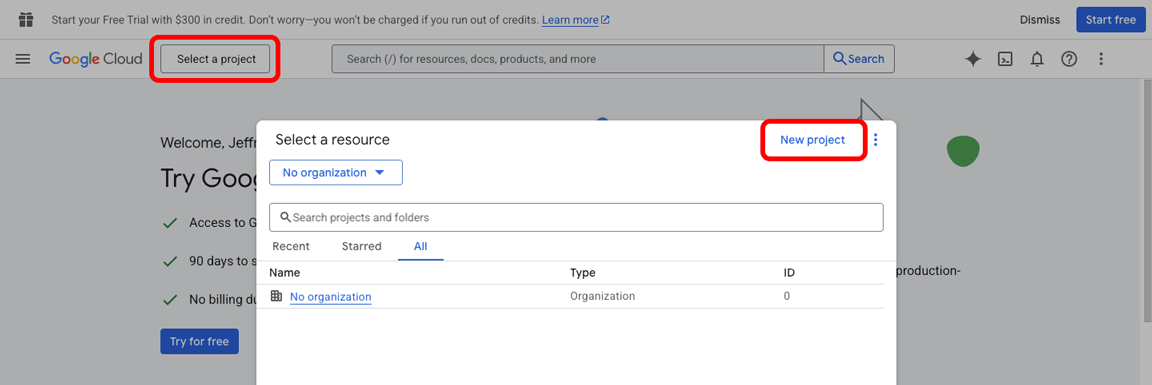This screenshot has width=1152, height=385.
Task: Activate Cloud Shell terminal icon
Action: coord(1005,60)
